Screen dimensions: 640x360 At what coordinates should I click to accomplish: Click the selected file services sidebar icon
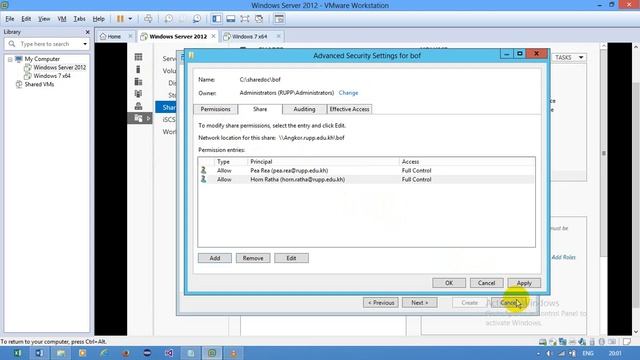138,118
